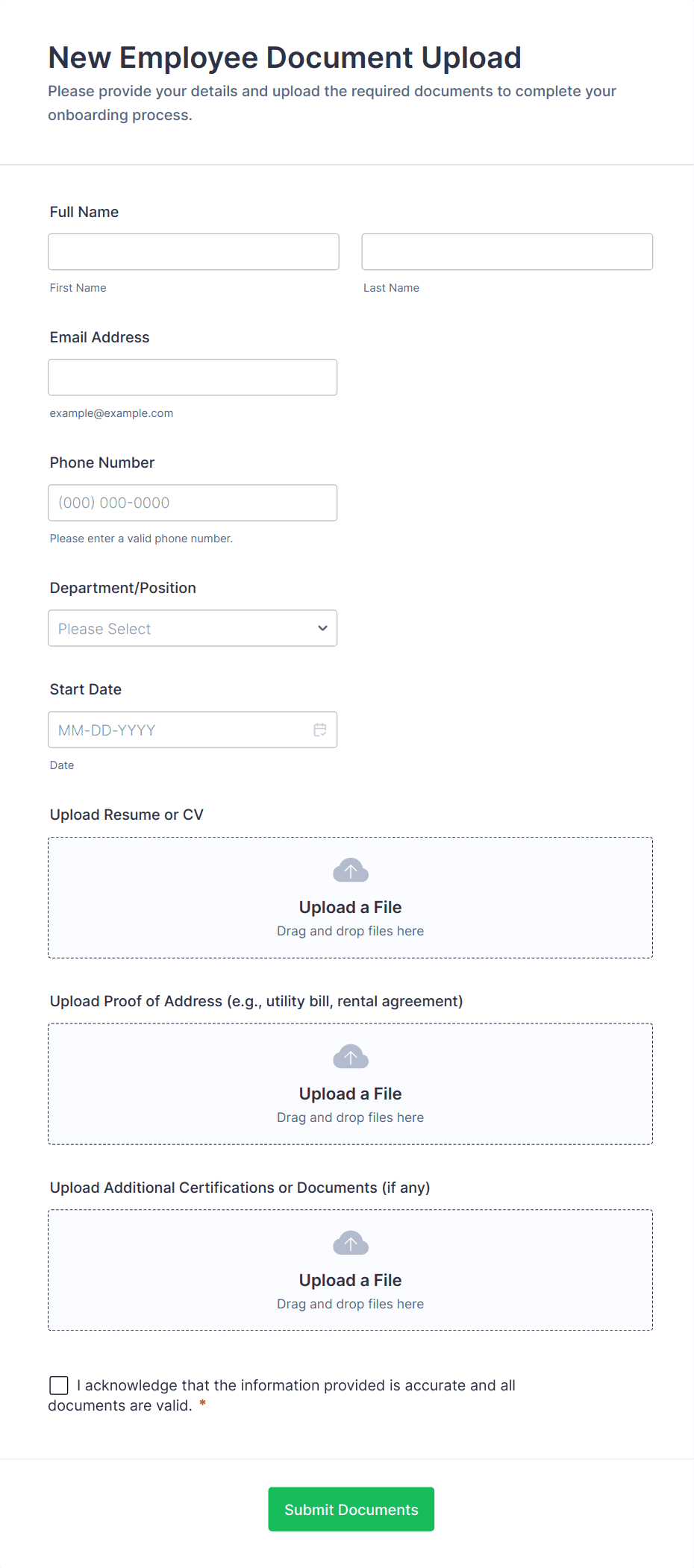Click the cloud icon in Additional Certifications area
Screen dimensions: 694x1568
(350, 1243)
